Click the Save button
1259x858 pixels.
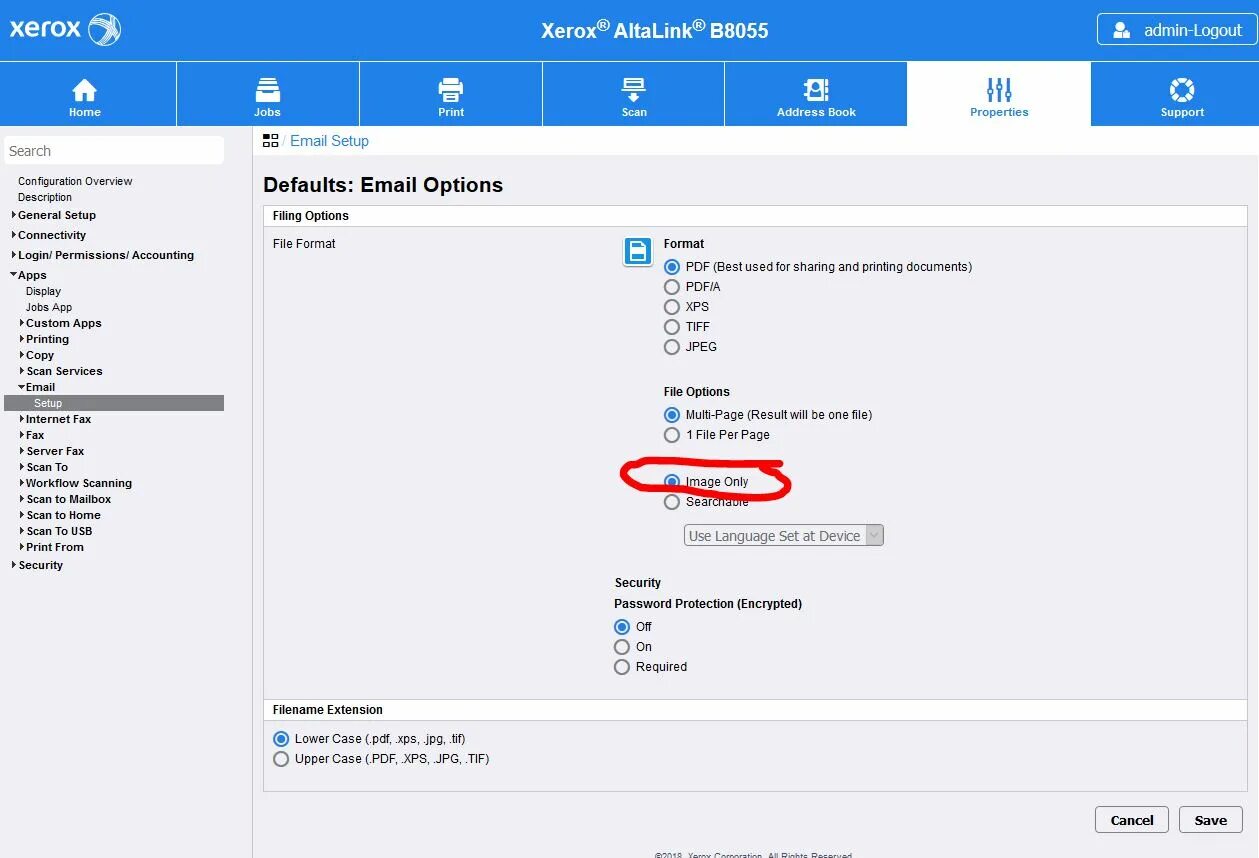point(1210,820)
